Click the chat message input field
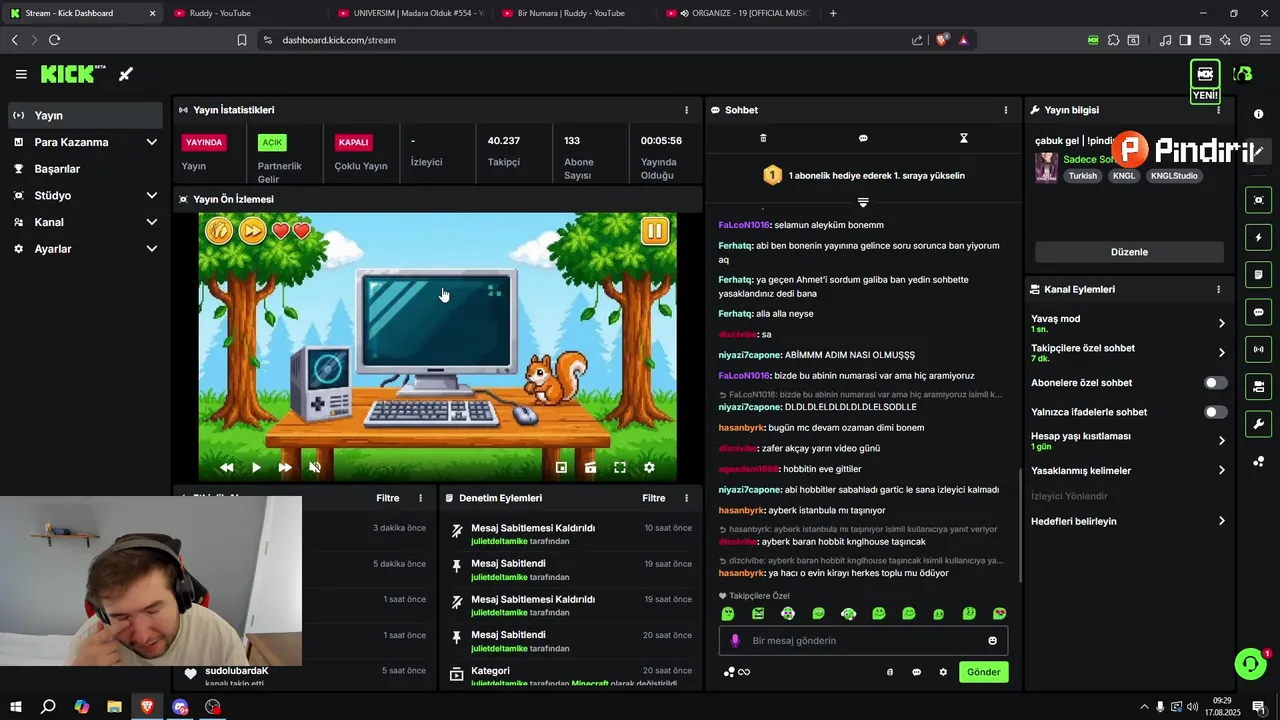The image size is (1280, 720). click(863, 641)
